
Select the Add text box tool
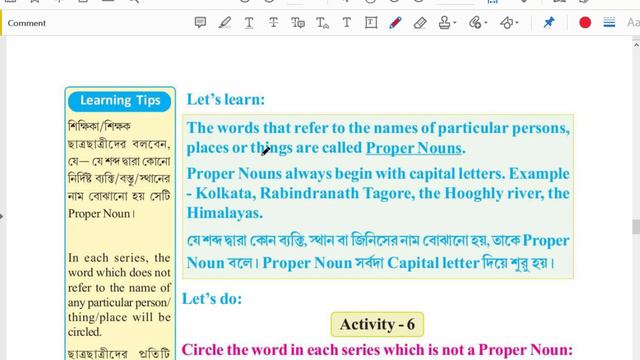click(x=371, y=22)
